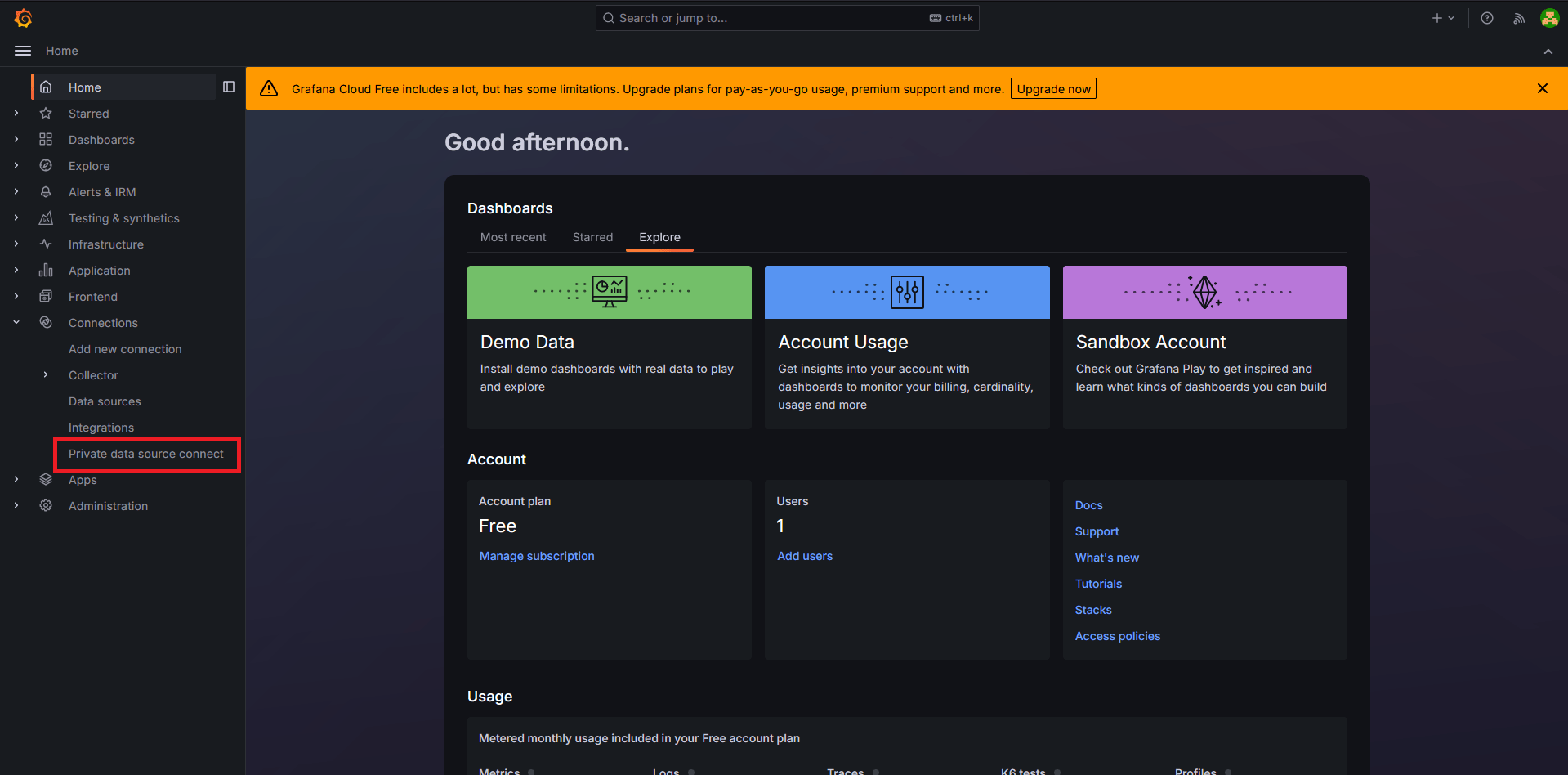
Task: Click the Starred star icon
Action: coord(46,113)
